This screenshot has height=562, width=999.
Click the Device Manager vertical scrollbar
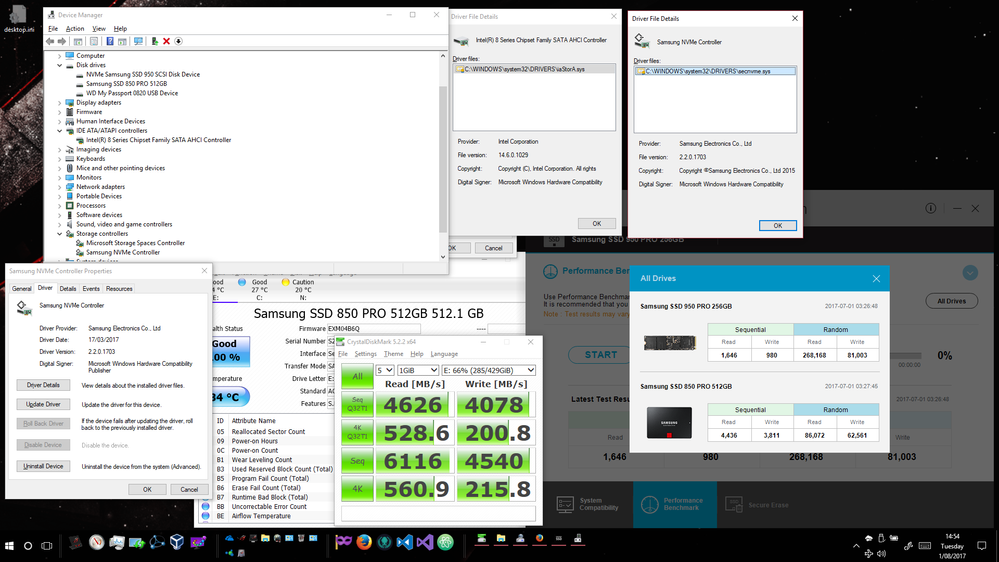click(442, 150)
